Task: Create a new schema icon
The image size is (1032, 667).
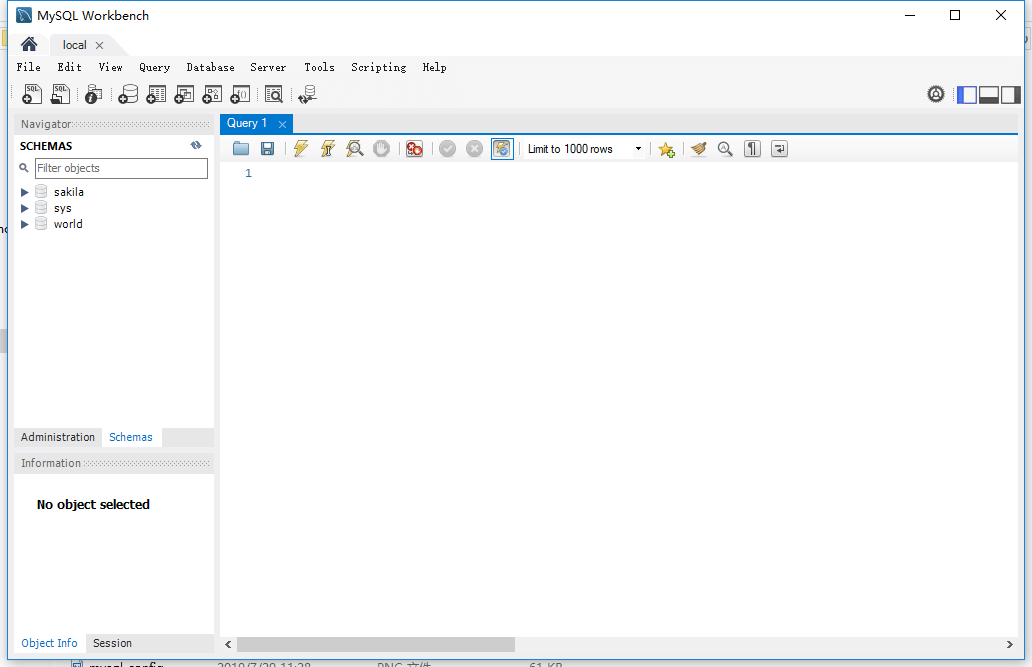Action: pos(128,94)
